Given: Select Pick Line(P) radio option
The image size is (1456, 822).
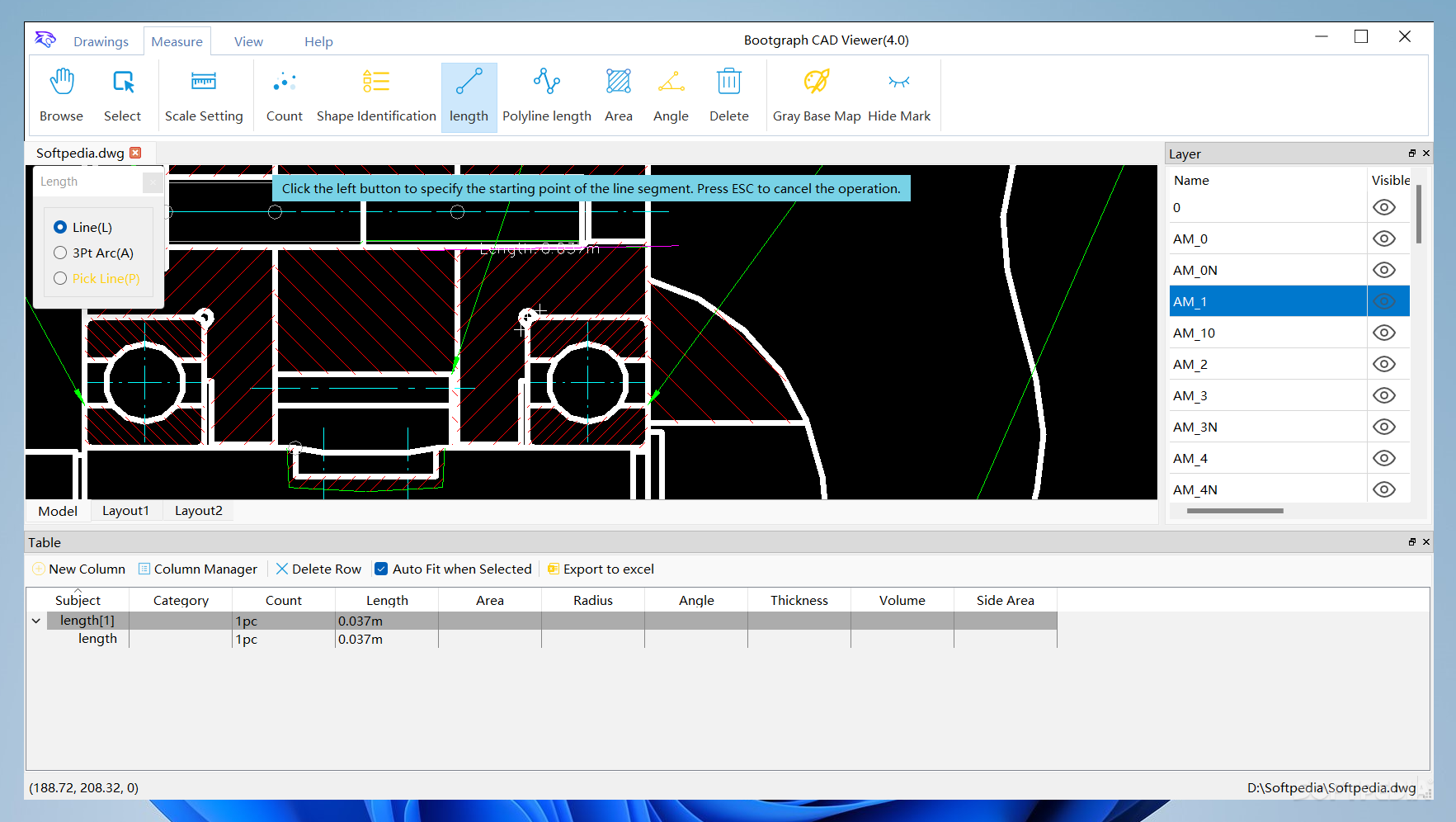Looking at the screenshot, I should [97, 278].
